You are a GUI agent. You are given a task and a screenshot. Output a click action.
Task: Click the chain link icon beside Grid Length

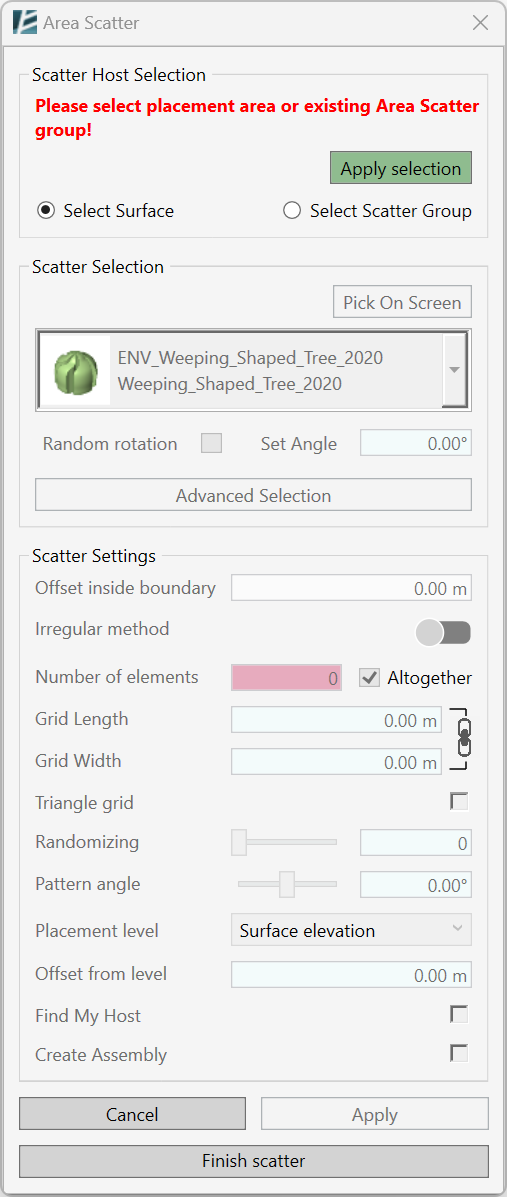point(462,737)
